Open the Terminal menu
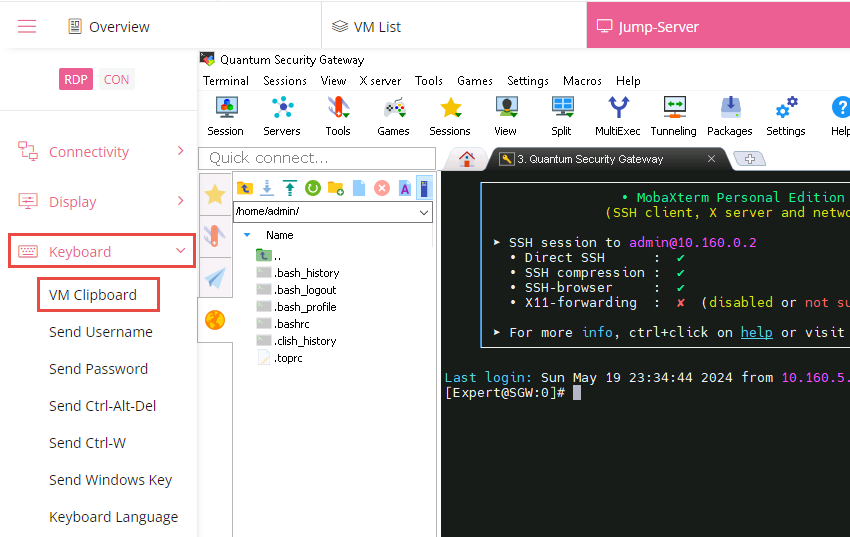The image size is (850, 537). [x=226, y=81]
